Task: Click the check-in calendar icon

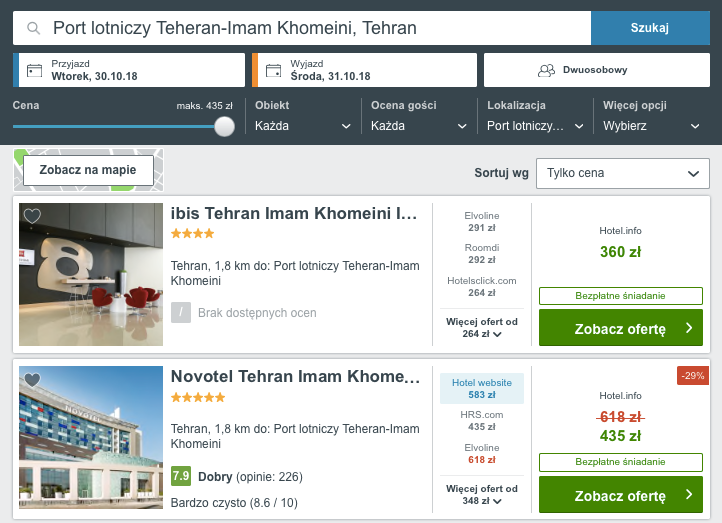Action: tap(34, 70)
